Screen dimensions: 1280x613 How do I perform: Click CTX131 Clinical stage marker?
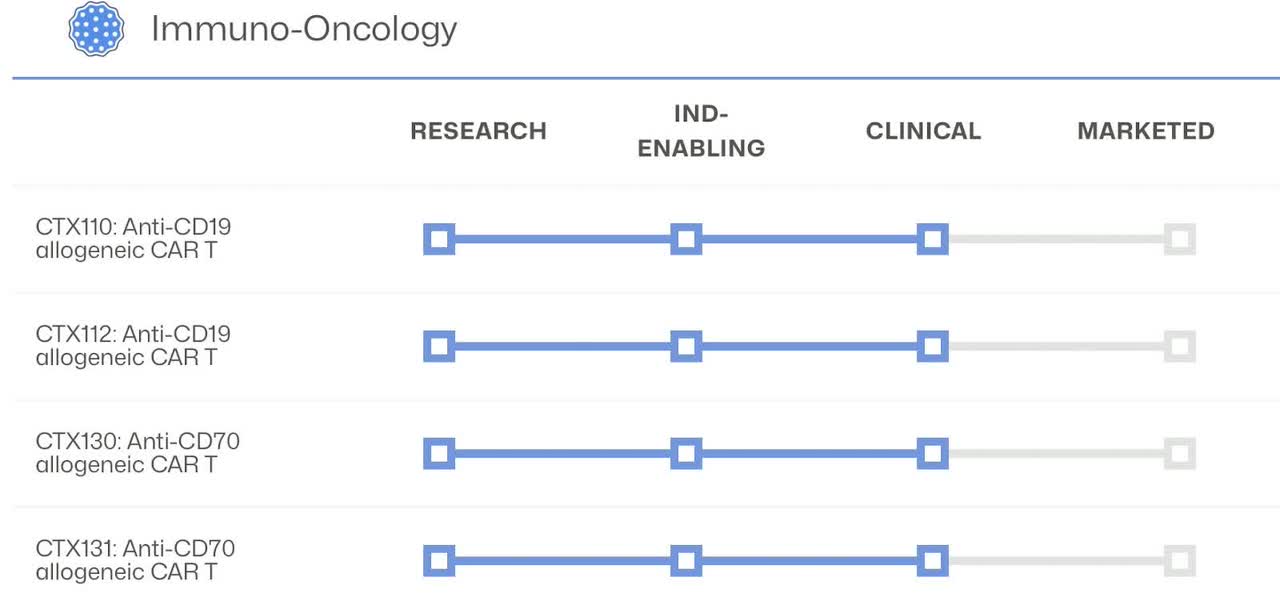[932, 561]
